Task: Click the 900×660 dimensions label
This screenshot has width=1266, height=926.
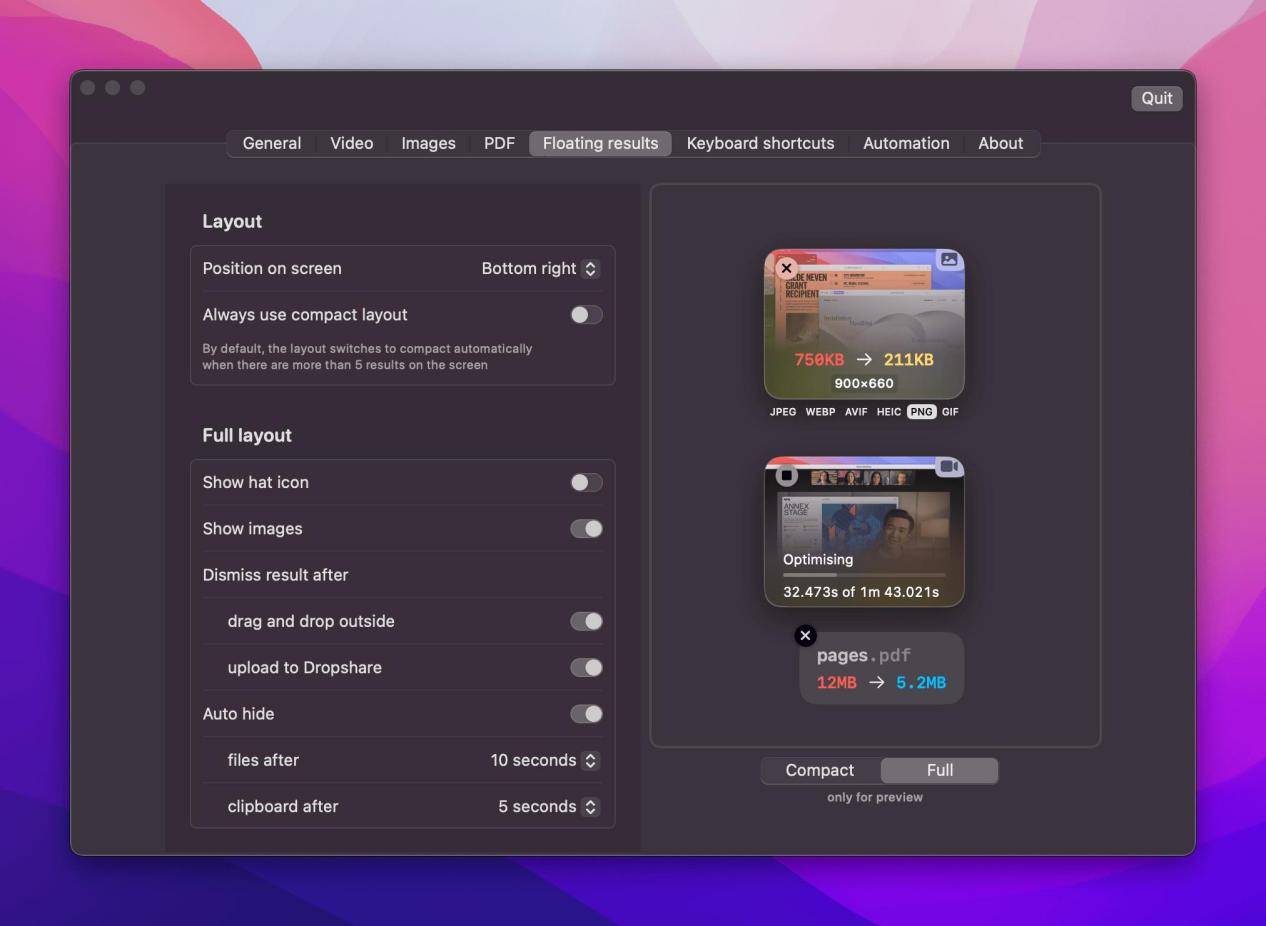Action: coord(864,384)
